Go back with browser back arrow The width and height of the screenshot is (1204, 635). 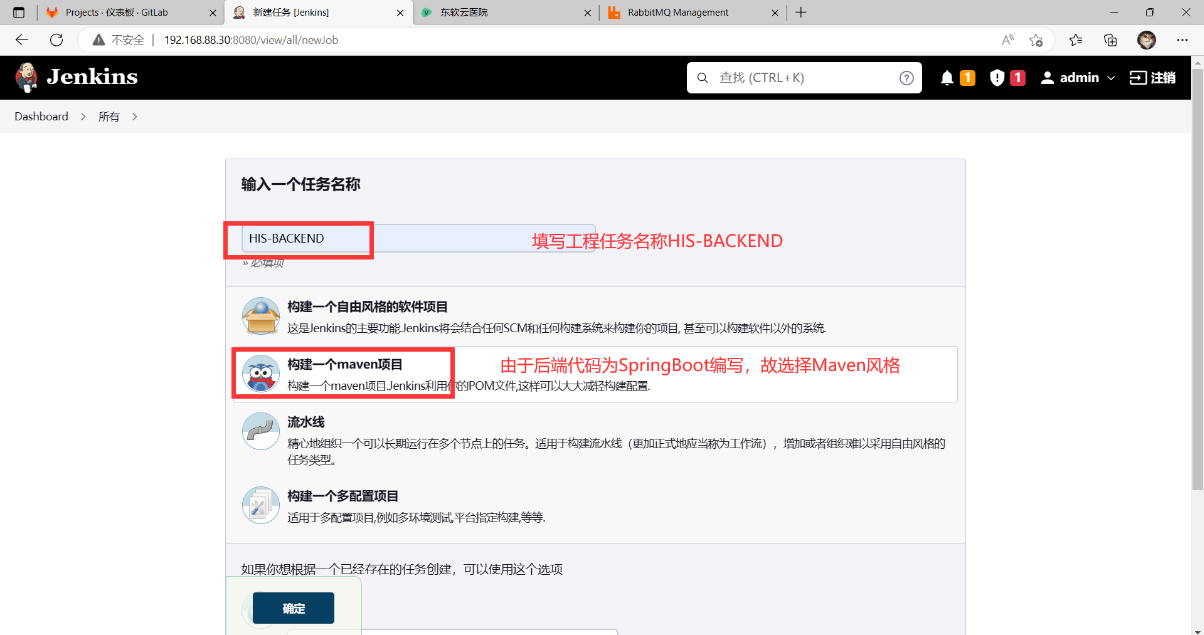(x=22, y=40)
